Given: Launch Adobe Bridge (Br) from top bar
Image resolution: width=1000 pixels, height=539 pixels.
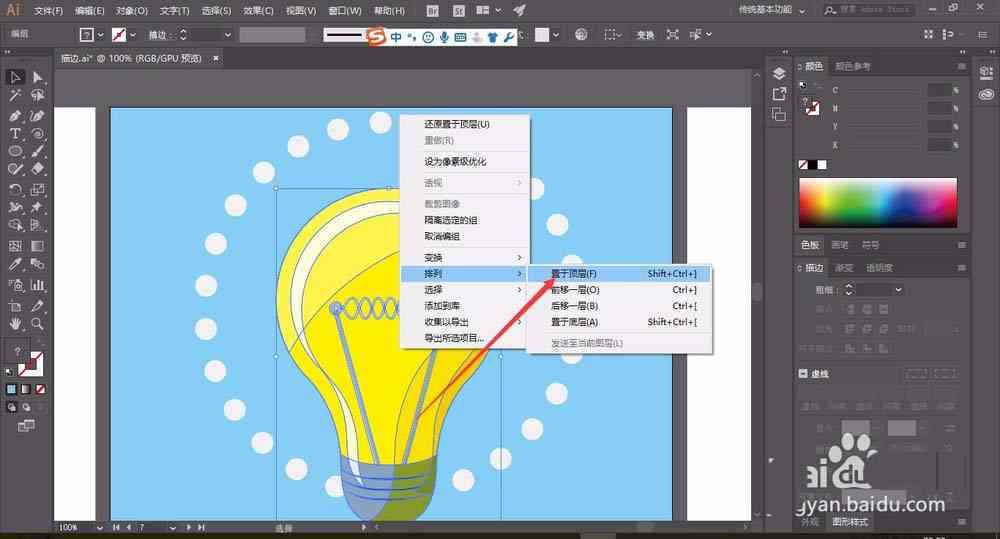Looking at the screenshot, I should 432,11.
